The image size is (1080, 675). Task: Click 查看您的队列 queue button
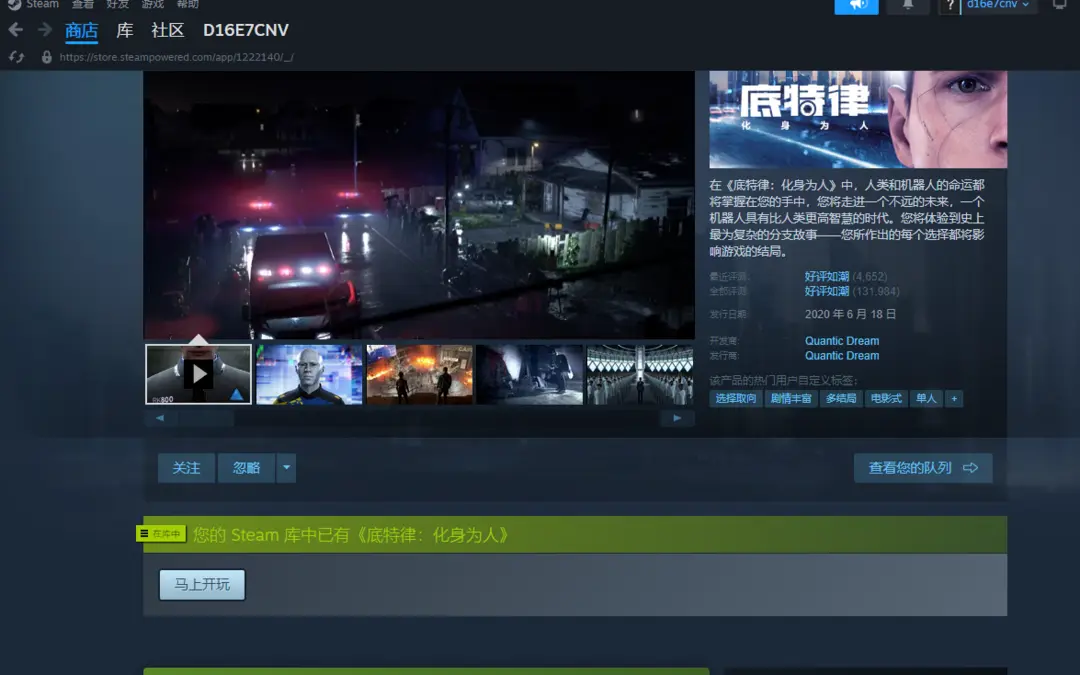(x=923, y=468)
